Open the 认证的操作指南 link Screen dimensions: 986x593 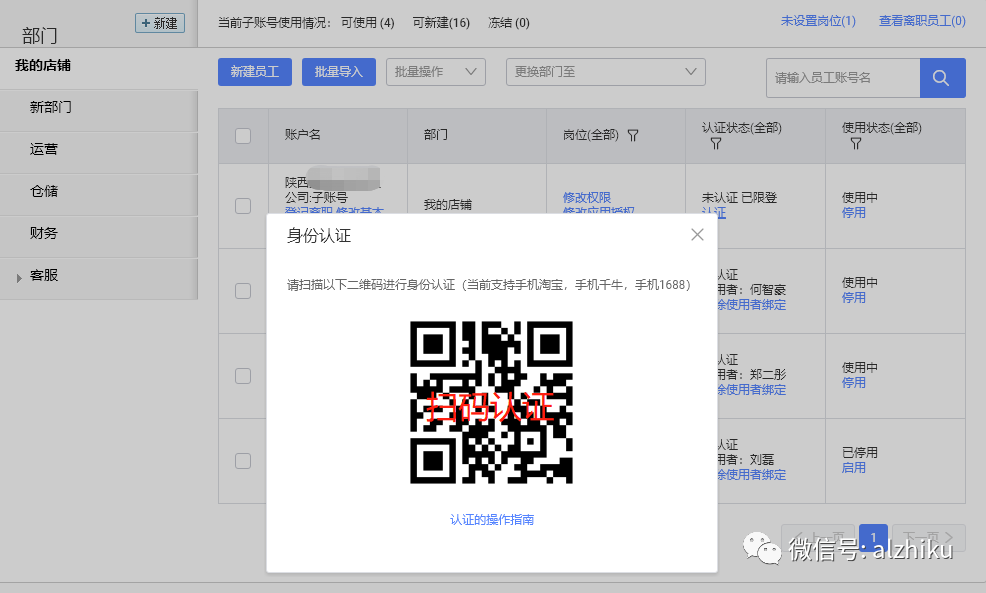[x=492, y=519]
